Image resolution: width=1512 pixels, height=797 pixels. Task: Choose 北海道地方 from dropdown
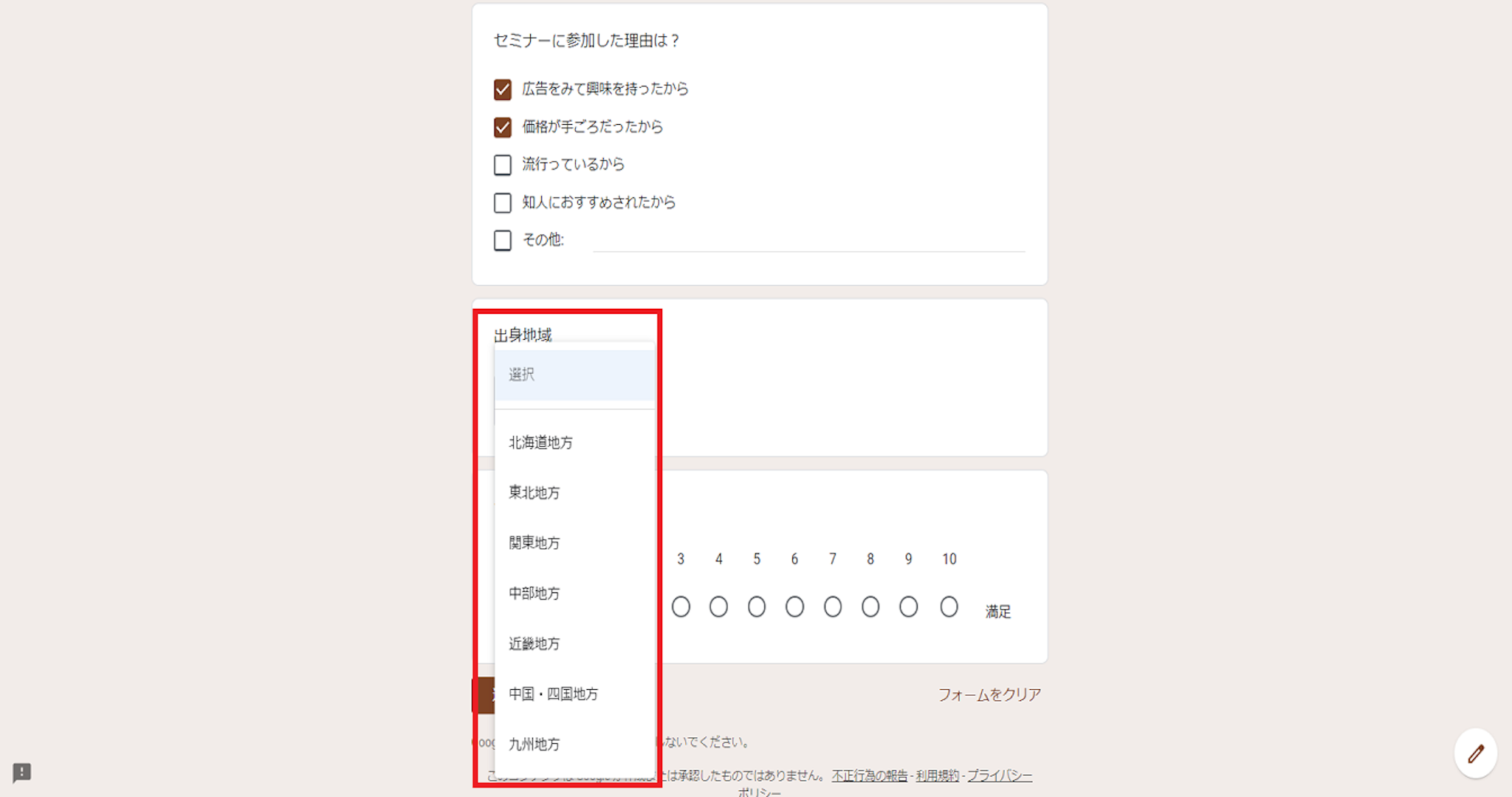tap(574, 442)
